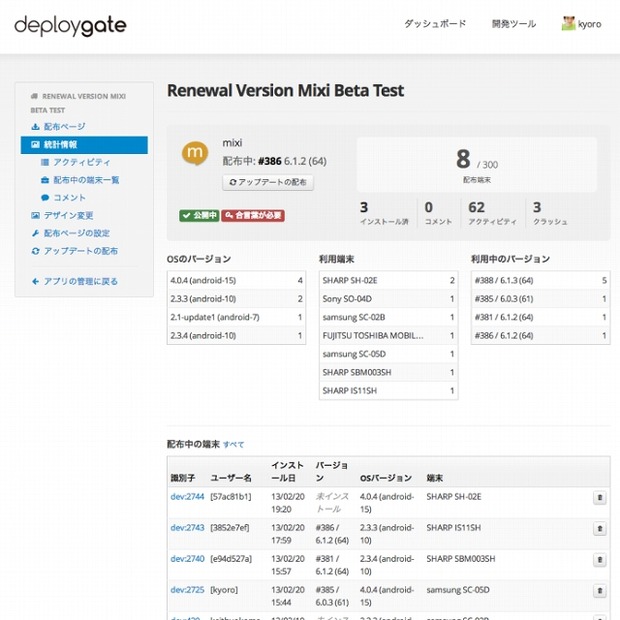The image size is (620, 620).
Task: Go back via アプリの管理に戻る
Action: pos(81,282)
